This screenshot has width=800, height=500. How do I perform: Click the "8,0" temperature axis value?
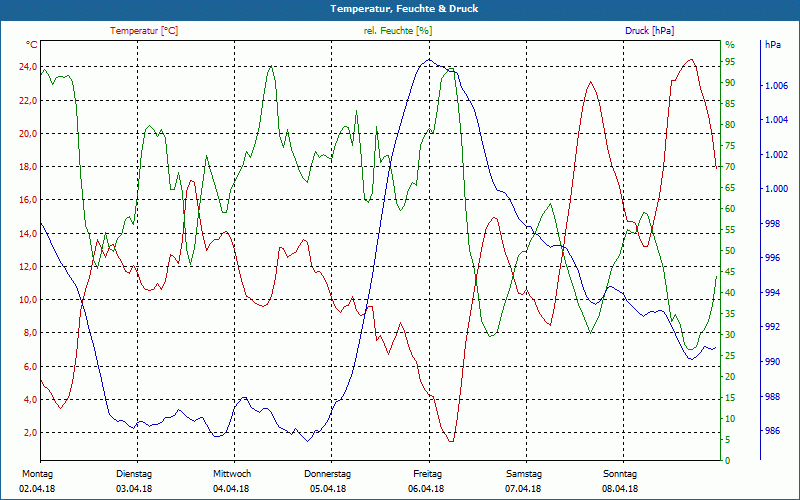(31, 333)
